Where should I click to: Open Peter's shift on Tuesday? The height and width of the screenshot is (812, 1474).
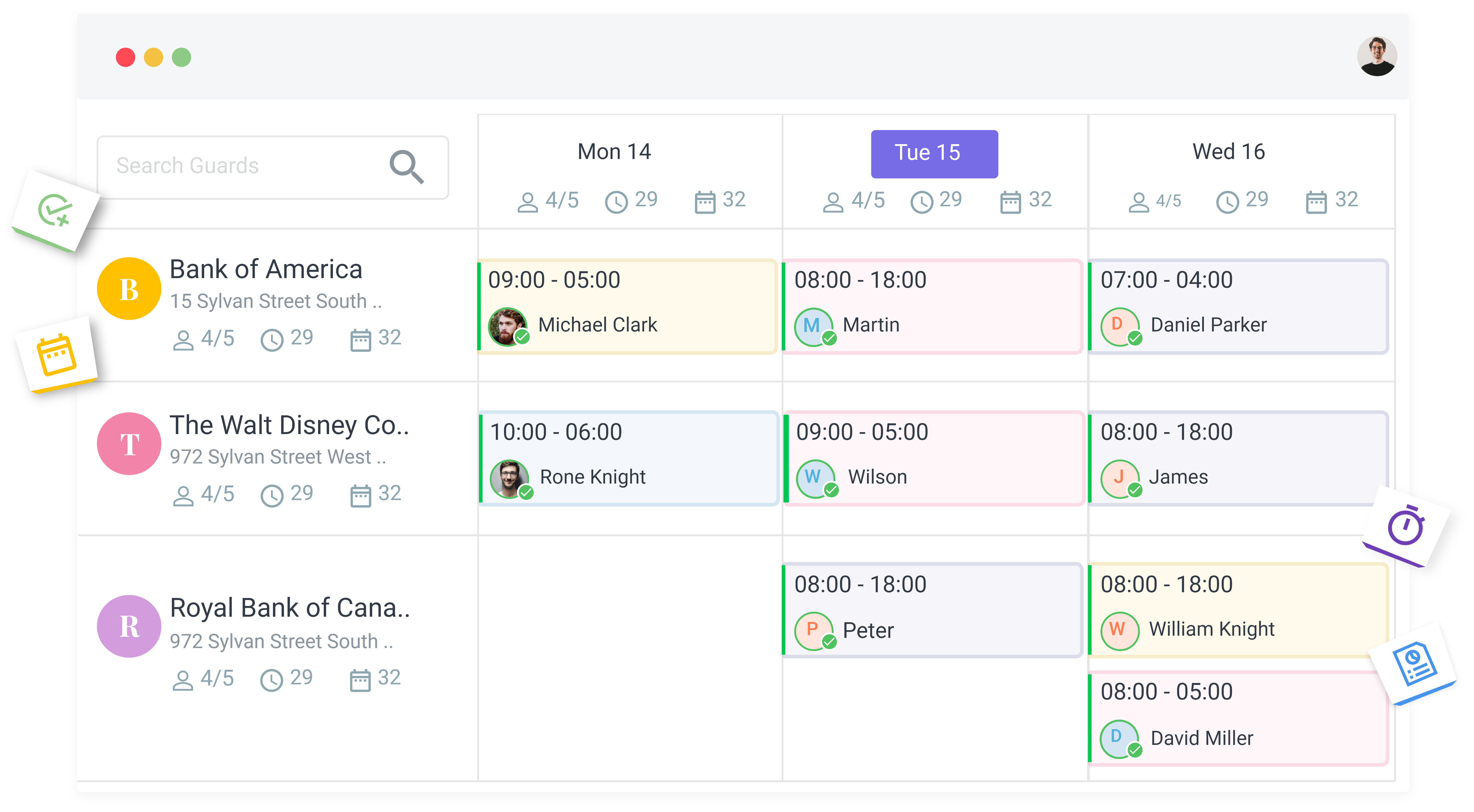(933, 610)
